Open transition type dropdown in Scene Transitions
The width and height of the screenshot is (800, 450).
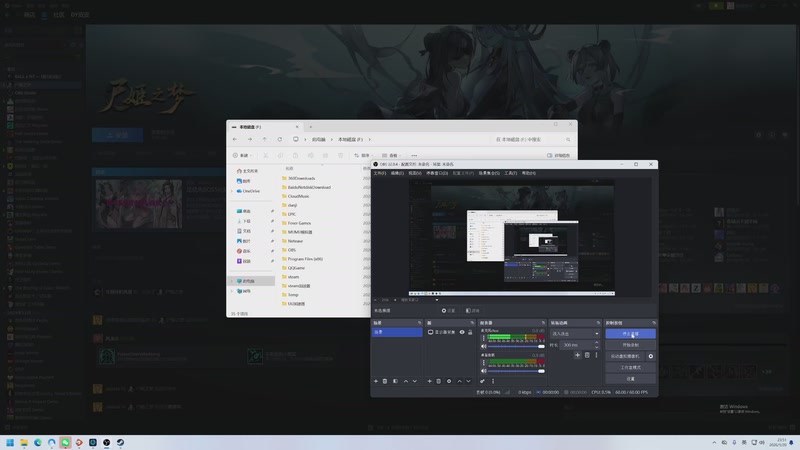575,334
